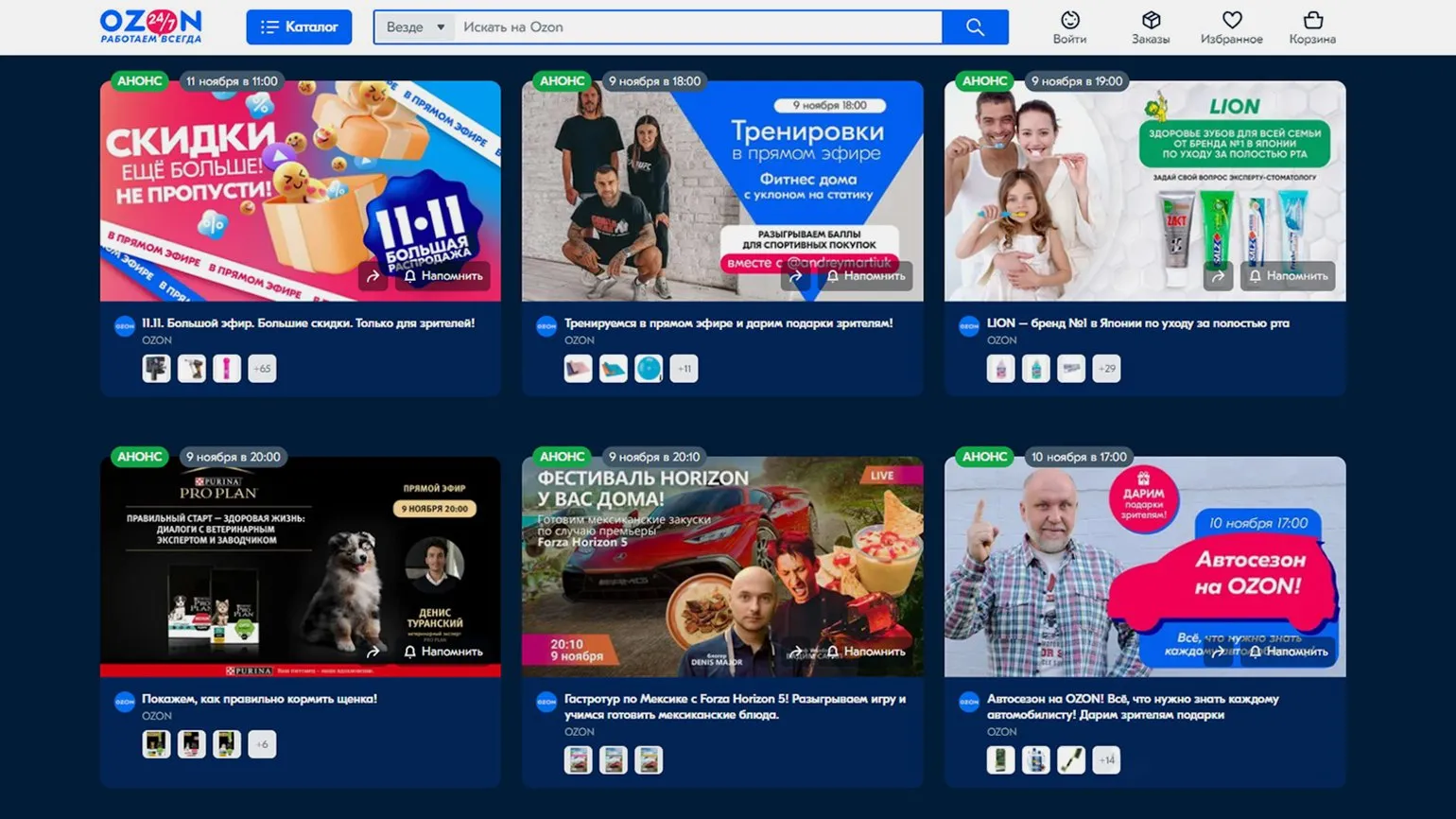Open the Заказы orders icon

(x=1151, y=27)
